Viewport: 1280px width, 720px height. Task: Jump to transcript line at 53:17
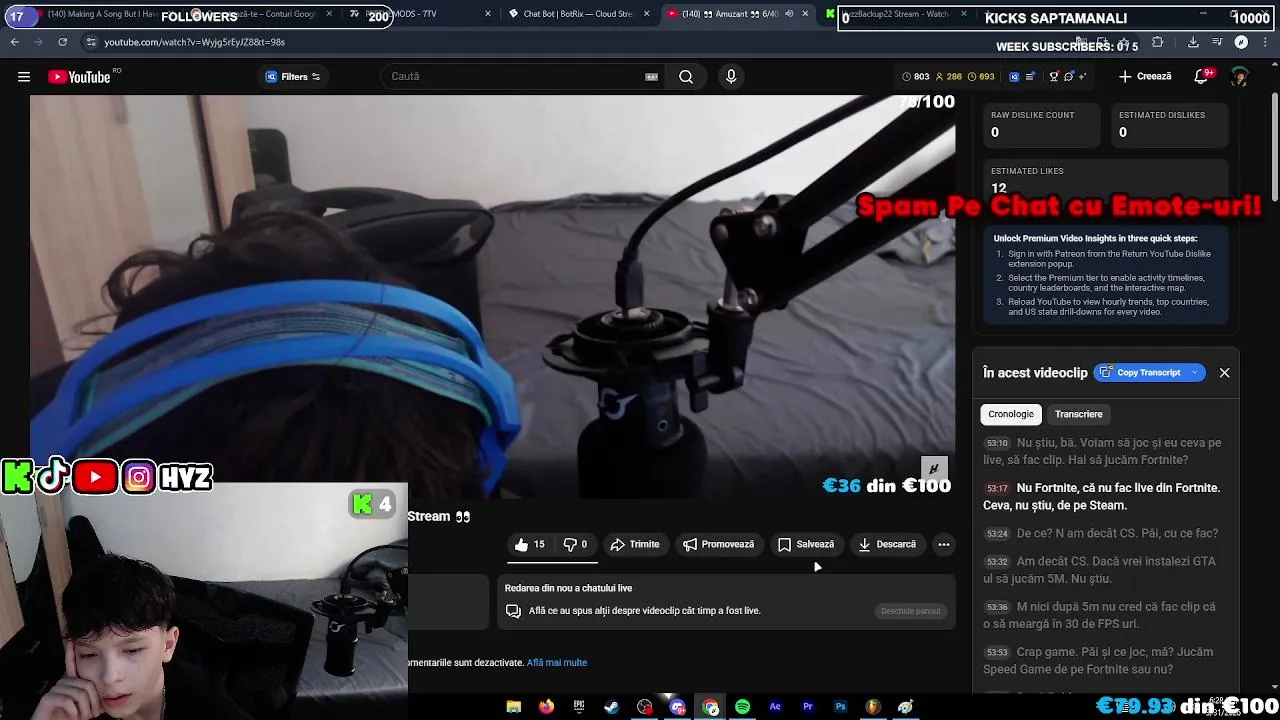1105,496
